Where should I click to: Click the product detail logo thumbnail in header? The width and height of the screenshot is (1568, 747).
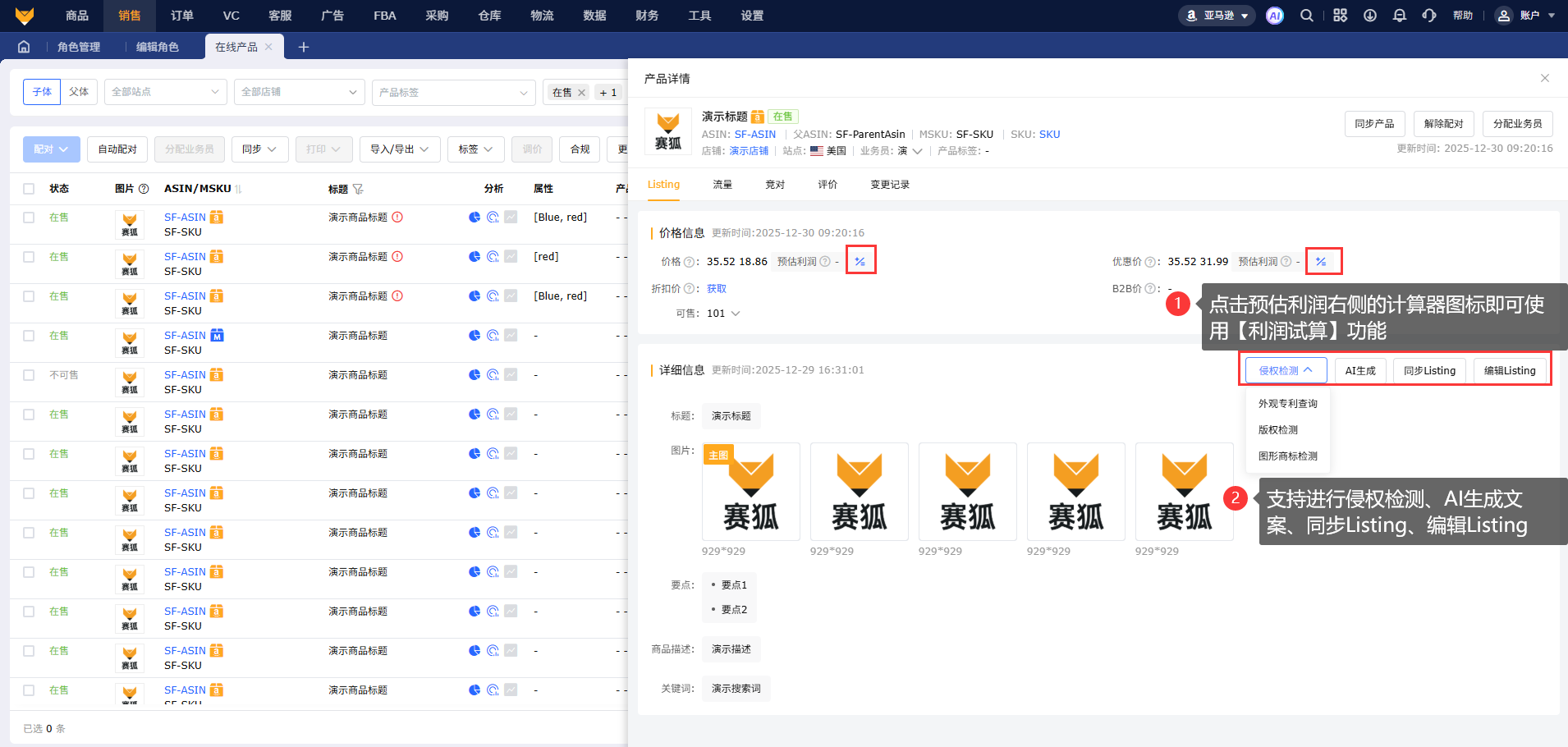(668, 132)
